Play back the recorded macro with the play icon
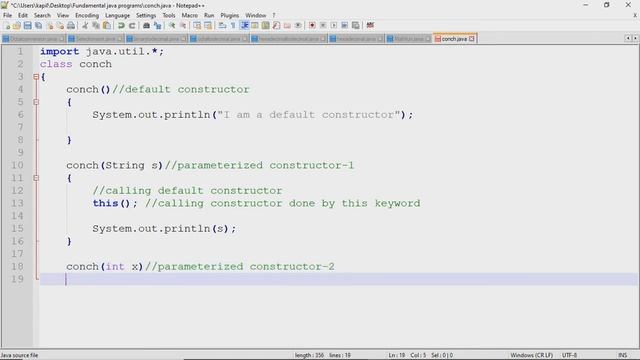 (333, 25)
